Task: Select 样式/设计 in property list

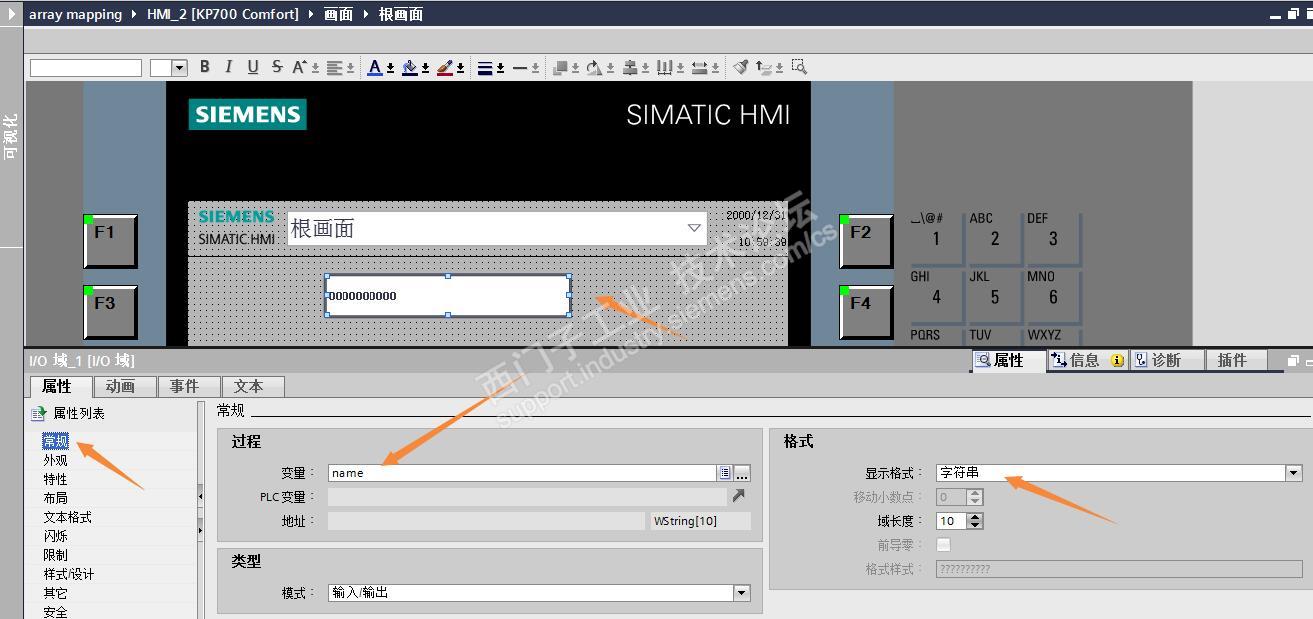Action: pyautogui.click(x=68, y=574)
